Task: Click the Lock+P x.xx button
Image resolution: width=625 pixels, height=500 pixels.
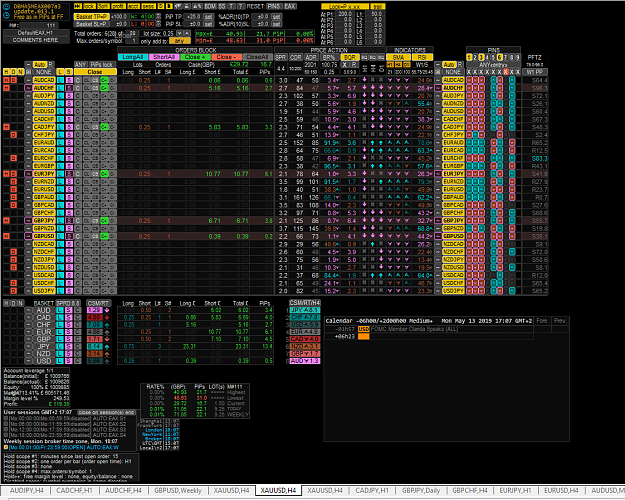Action: tap(344, 7)
